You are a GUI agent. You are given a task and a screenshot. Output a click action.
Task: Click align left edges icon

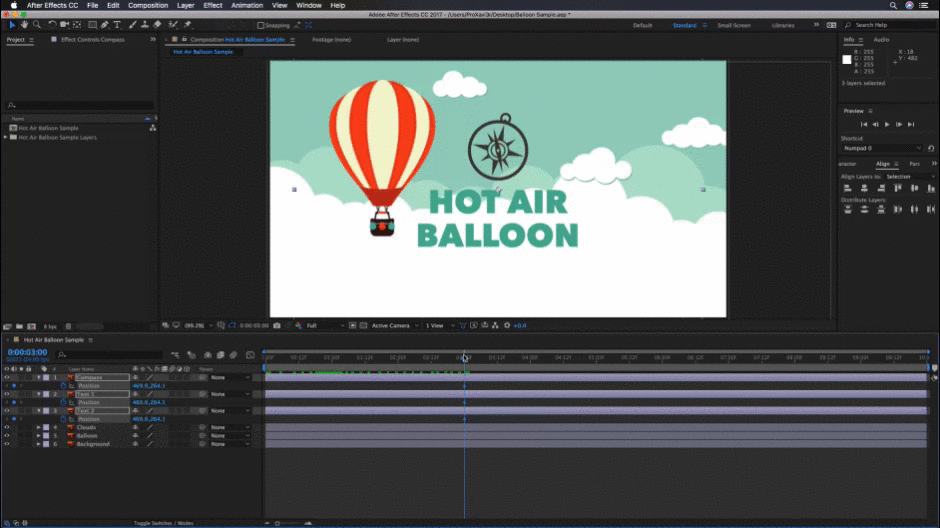[x=848, y=188]
